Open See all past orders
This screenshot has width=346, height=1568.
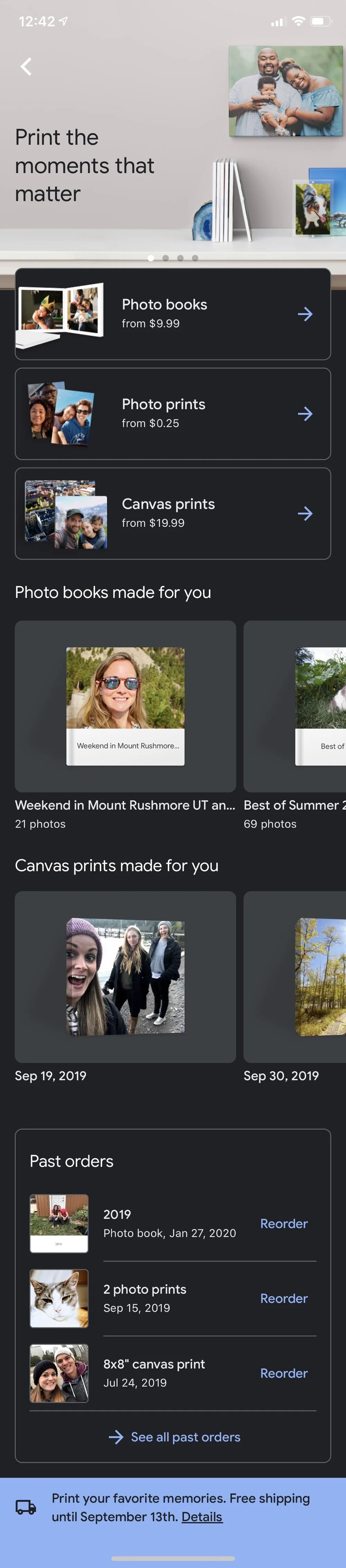(185, 1437)
